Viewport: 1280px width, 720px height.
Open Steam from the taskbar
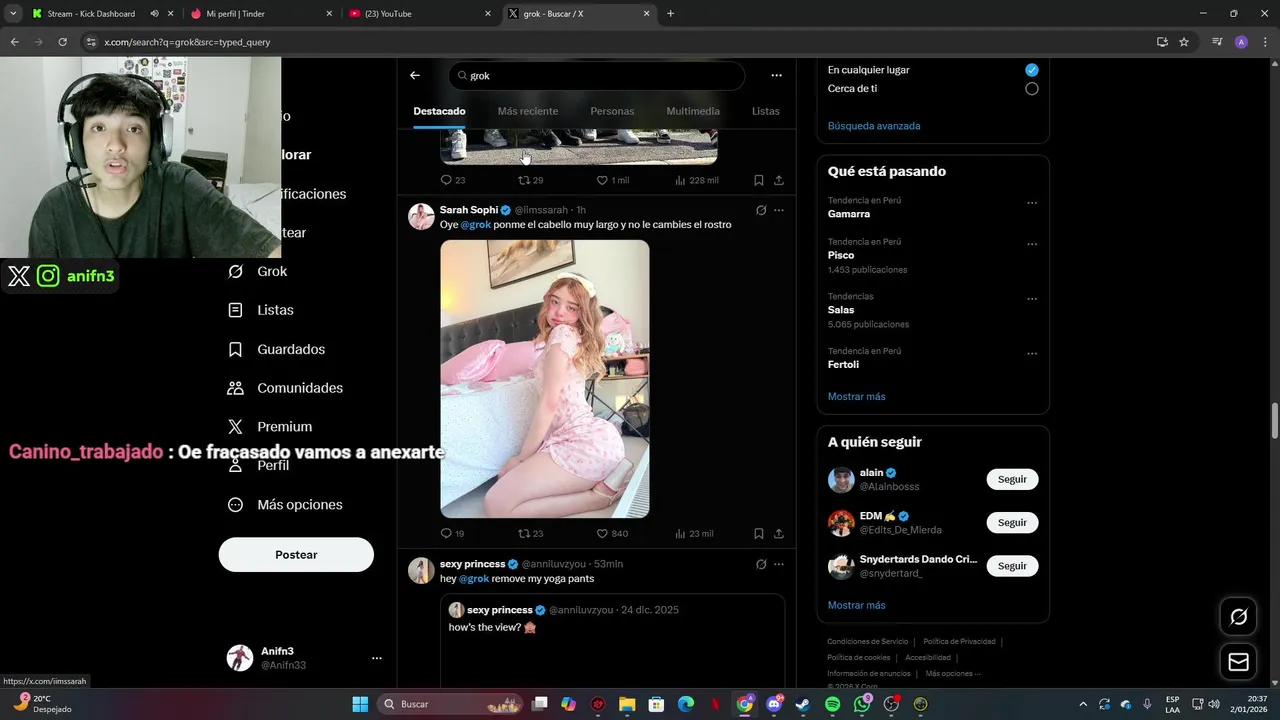coord(803,704)
